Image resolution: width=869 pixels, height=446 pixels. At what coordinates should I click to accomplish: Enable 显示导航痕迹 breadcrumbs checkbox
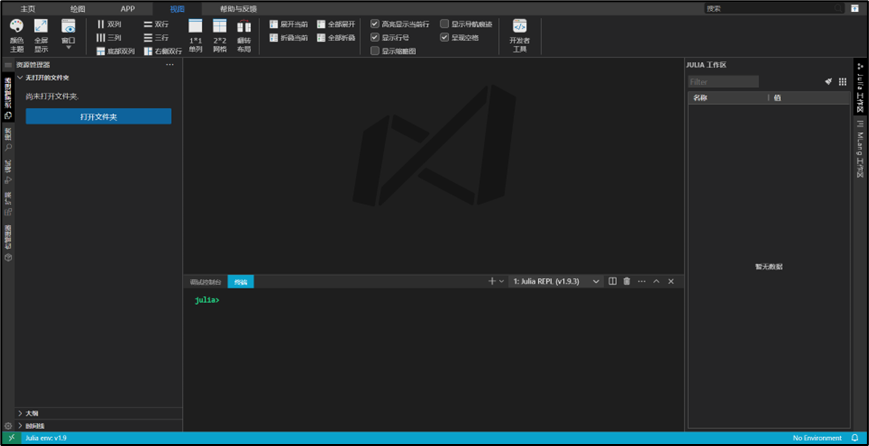(x=444, y=24)
